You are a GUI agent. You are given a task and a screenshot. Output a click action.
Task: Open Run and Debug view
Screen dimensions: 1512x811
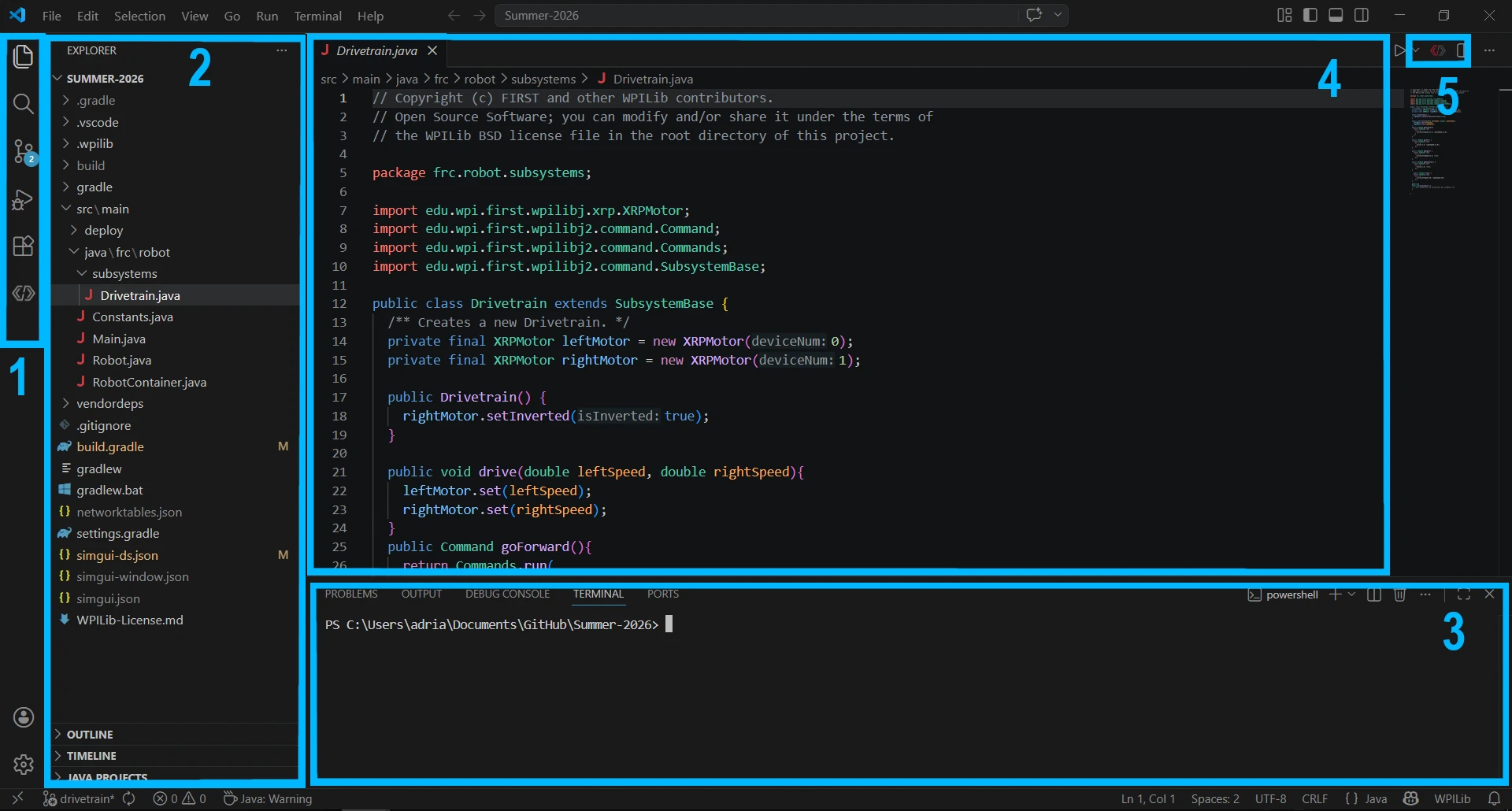(24, 199)
